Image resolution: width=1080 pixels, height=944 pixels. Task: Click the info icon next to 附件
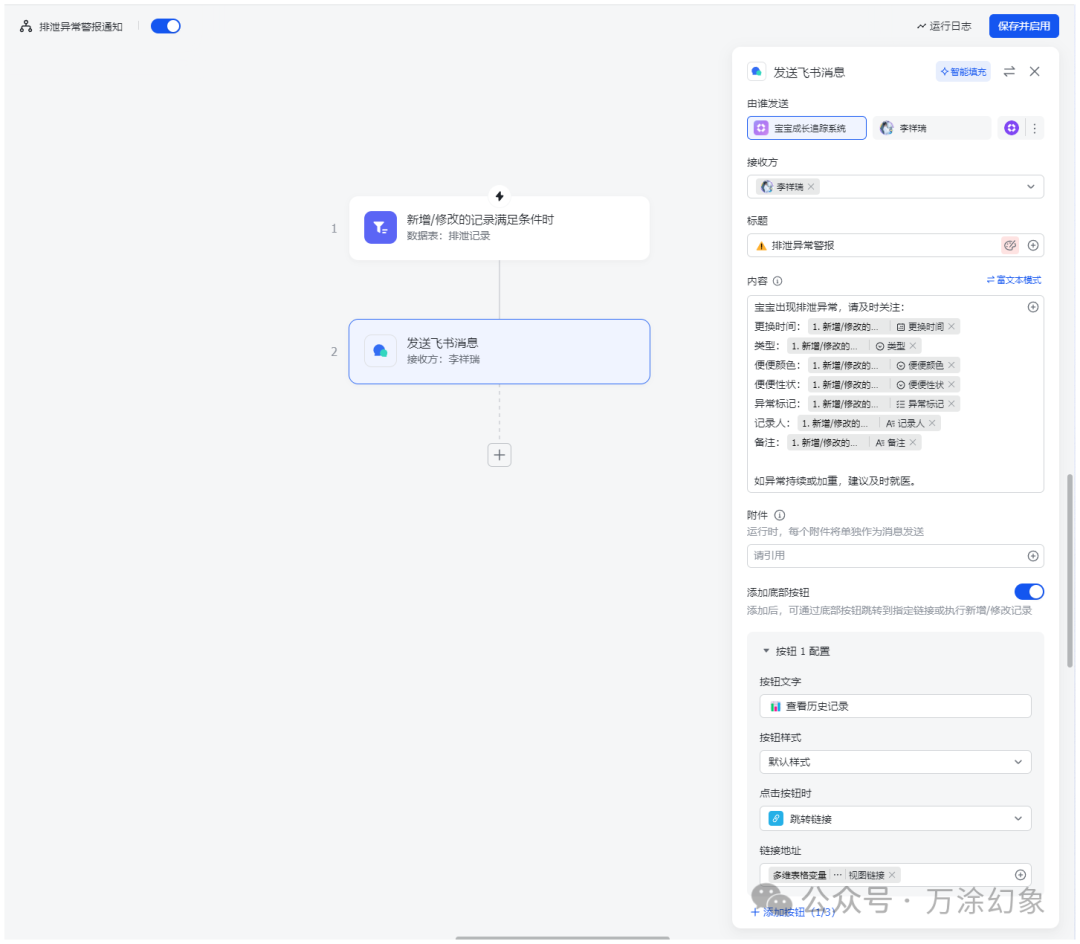coord(779,515)
